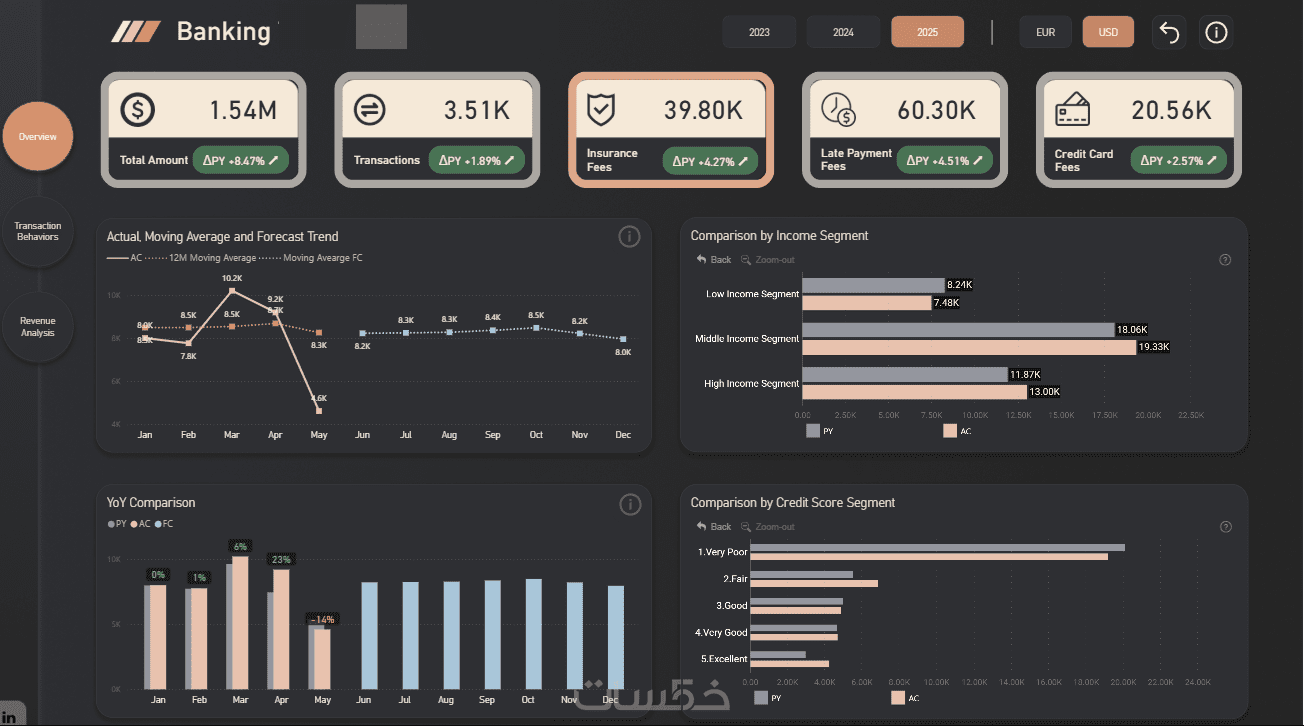The width and height of the screenshot is (1304, 726).
Task: Click the clock-dollar icon on Late Payment card
Action: [x=838, y=109]
